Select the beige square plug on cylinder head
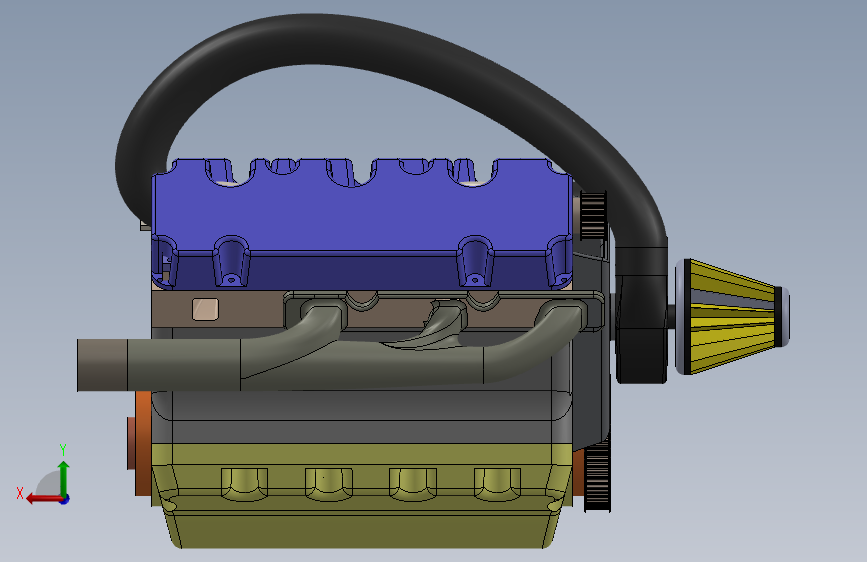Image resolution: width=867 pixels, height=562 pixels. pyautogui.click(x=205, y=309)
